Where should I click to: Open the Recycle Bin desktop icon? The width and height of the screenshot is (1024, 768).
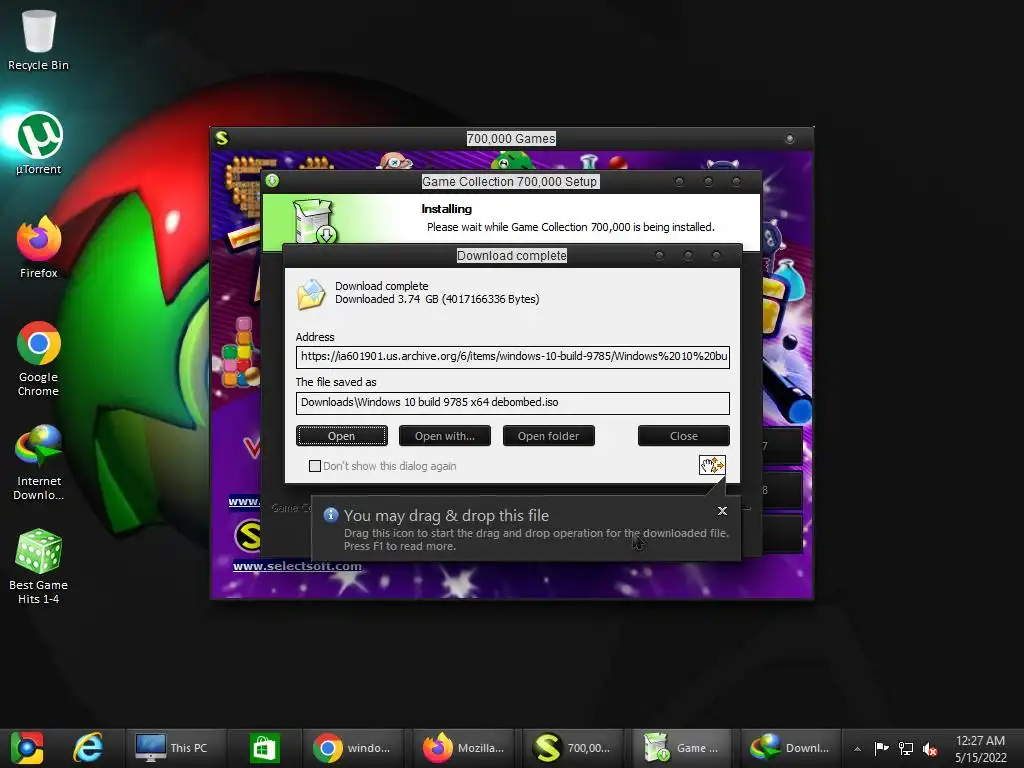pyautogui.click(x=39, y=39)
